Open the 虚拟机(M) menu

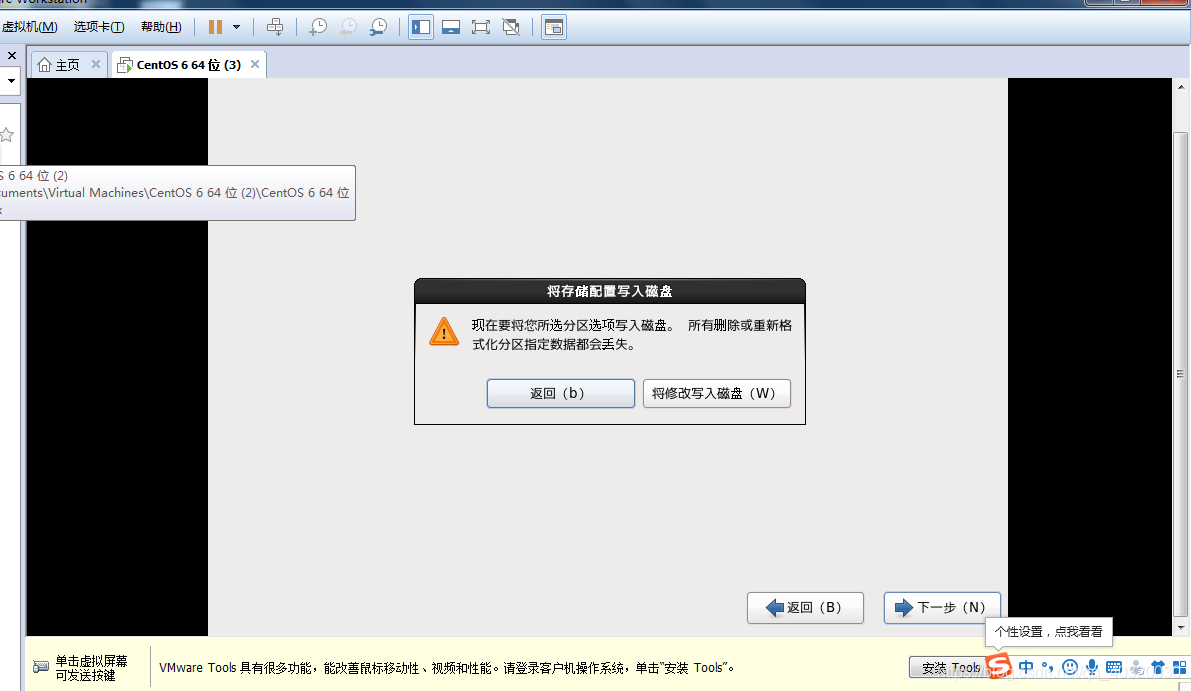pos(30,27)
